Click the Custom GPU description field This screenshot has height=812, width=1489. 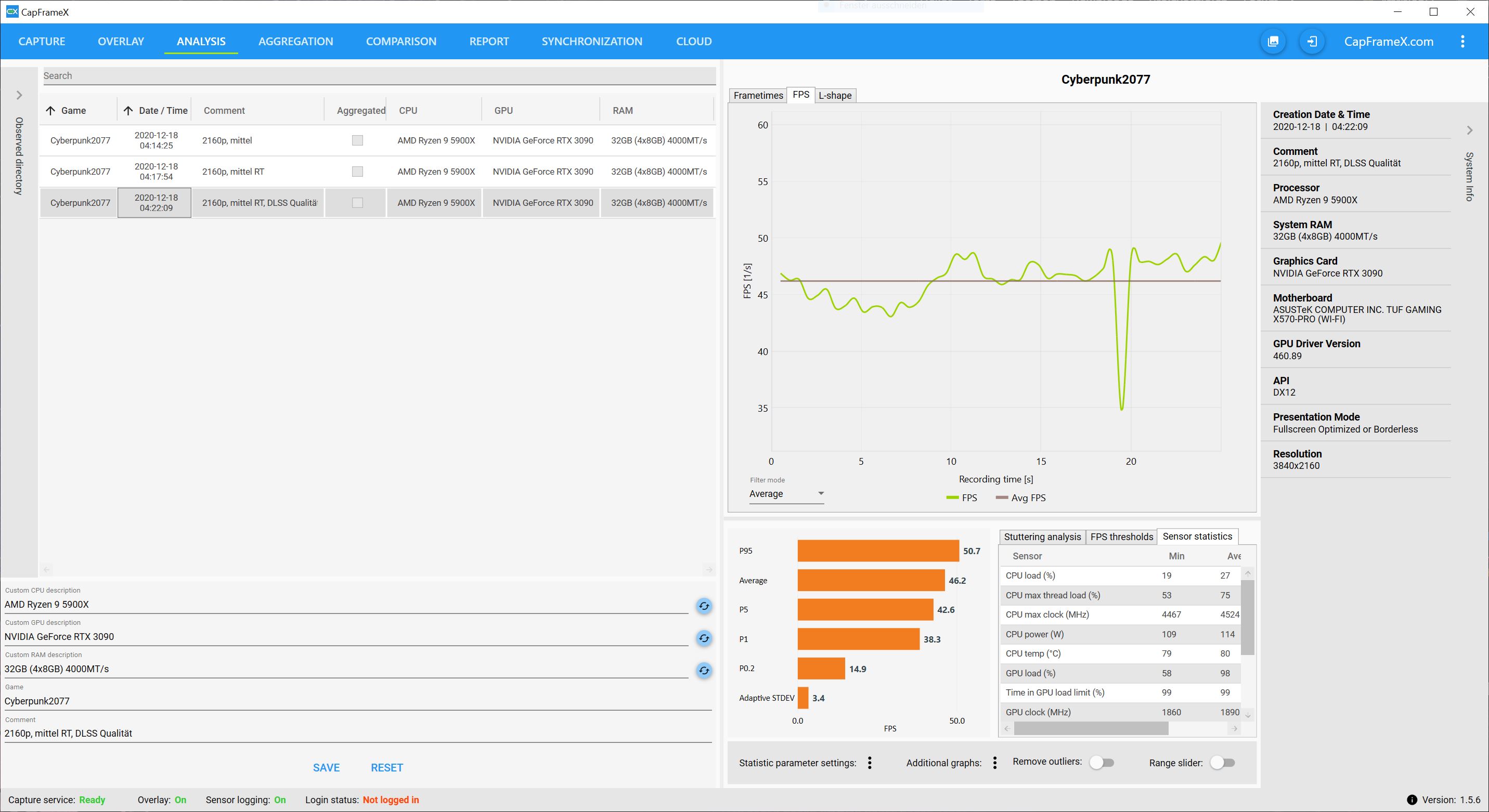[x=346, y=637]
